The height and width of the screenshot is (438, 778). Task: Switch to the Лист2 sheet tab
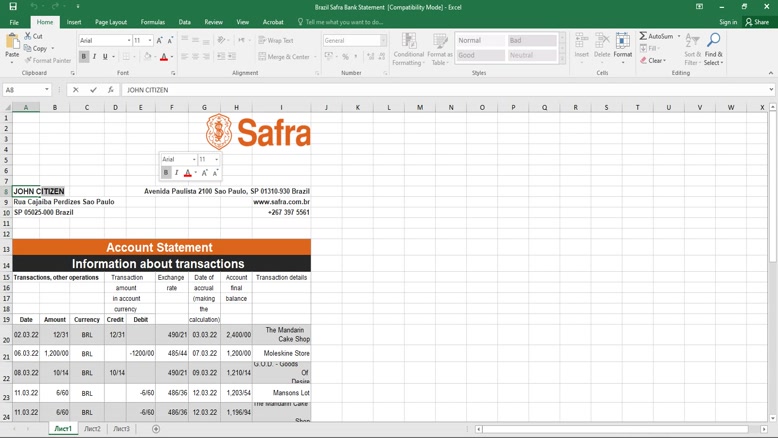point(92,429)
